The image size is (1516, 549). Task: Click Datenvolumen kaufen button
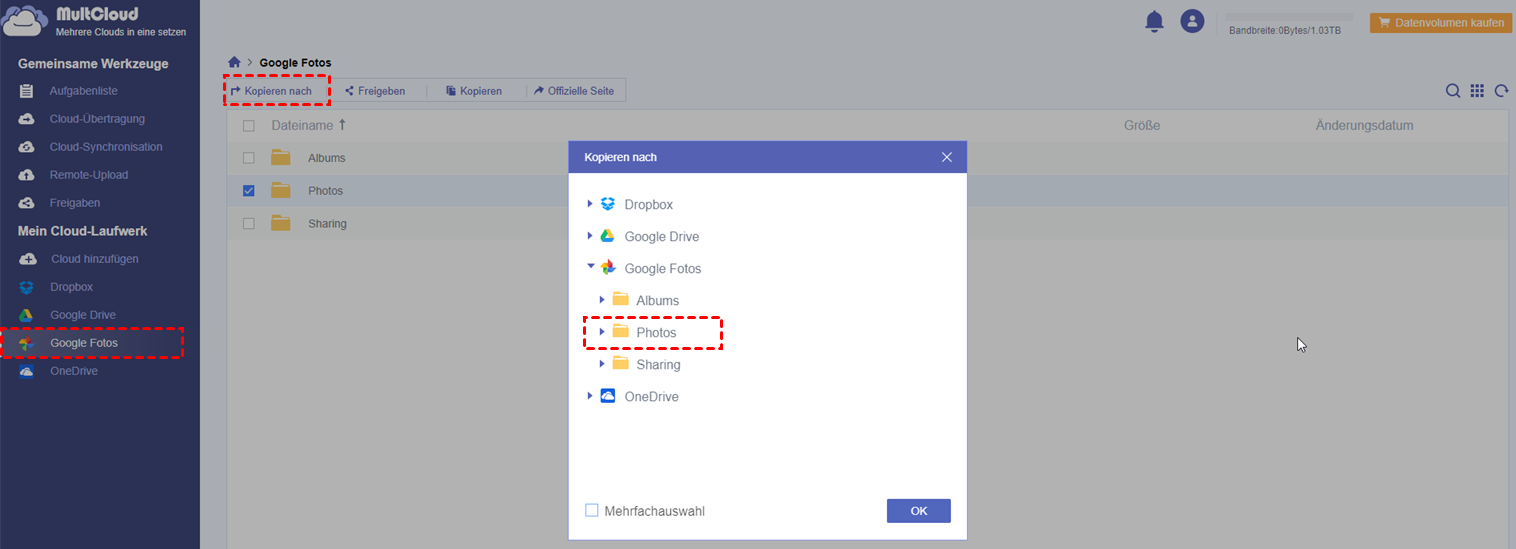1440,22
